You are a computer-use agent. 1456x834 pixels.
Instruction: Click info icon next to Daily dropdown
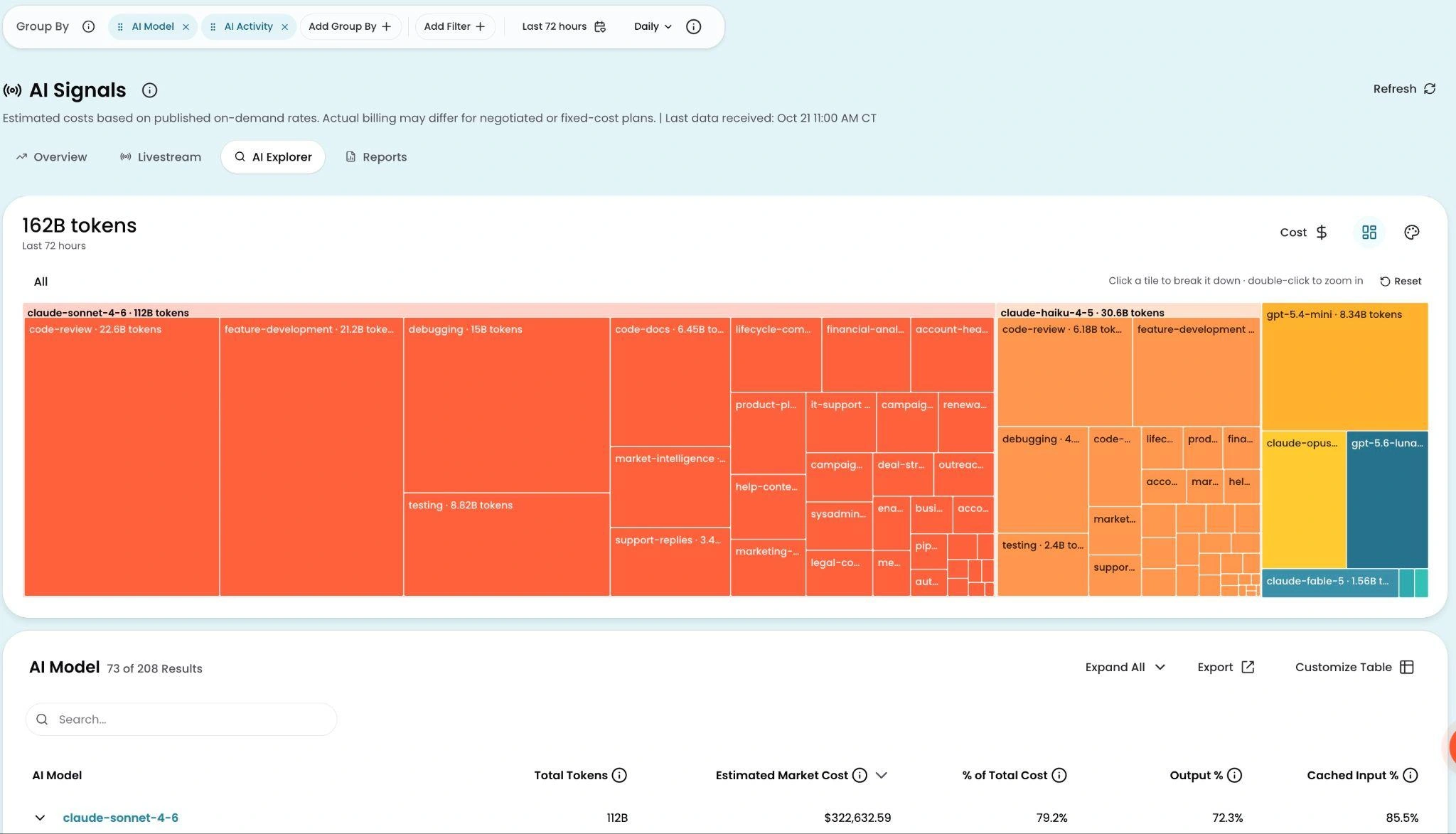(693, 26)
